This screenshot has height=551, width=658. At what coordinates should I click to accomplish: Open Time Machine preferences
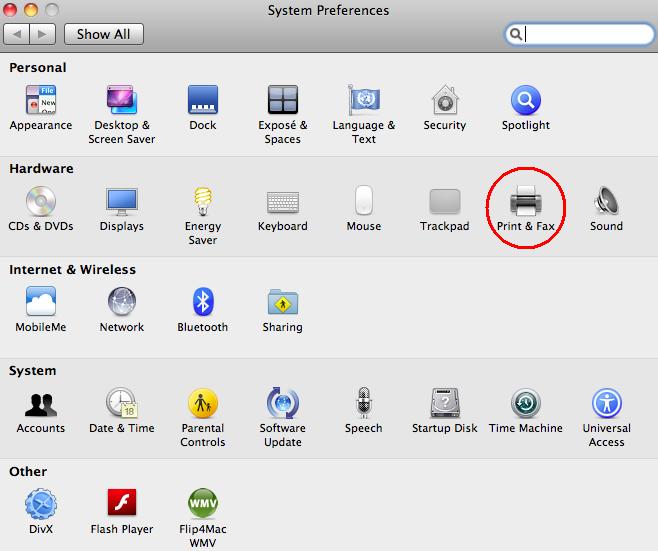[x=526, y=404]
